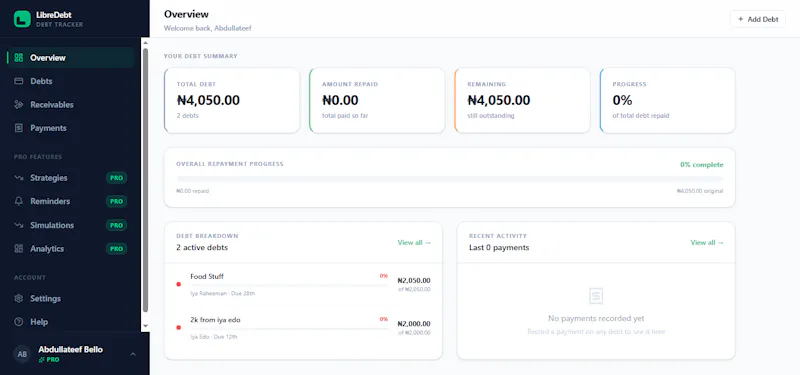
Task: Click the green PRO label under Abdullateef Bello
Action: (x=49, y=360)
